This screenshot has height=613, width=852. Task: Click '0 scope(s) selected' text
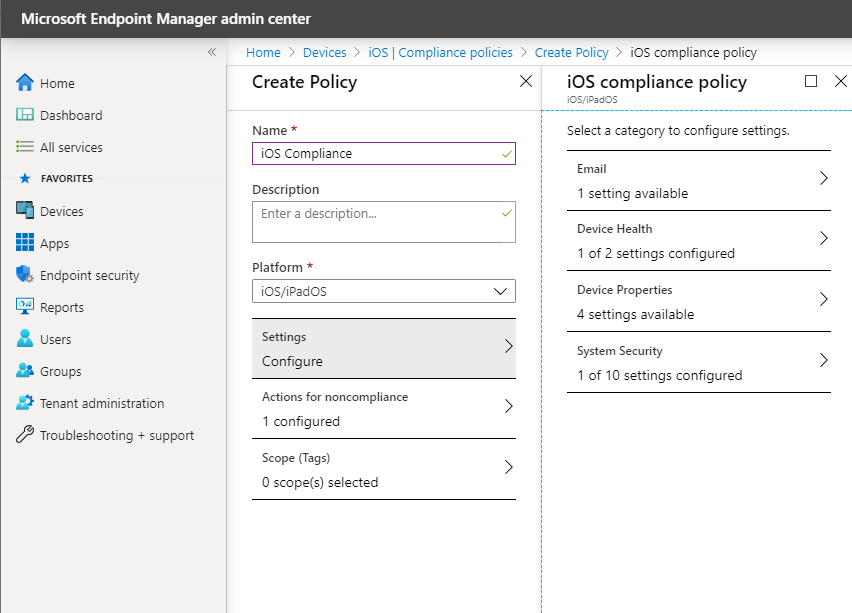point(320,483)
